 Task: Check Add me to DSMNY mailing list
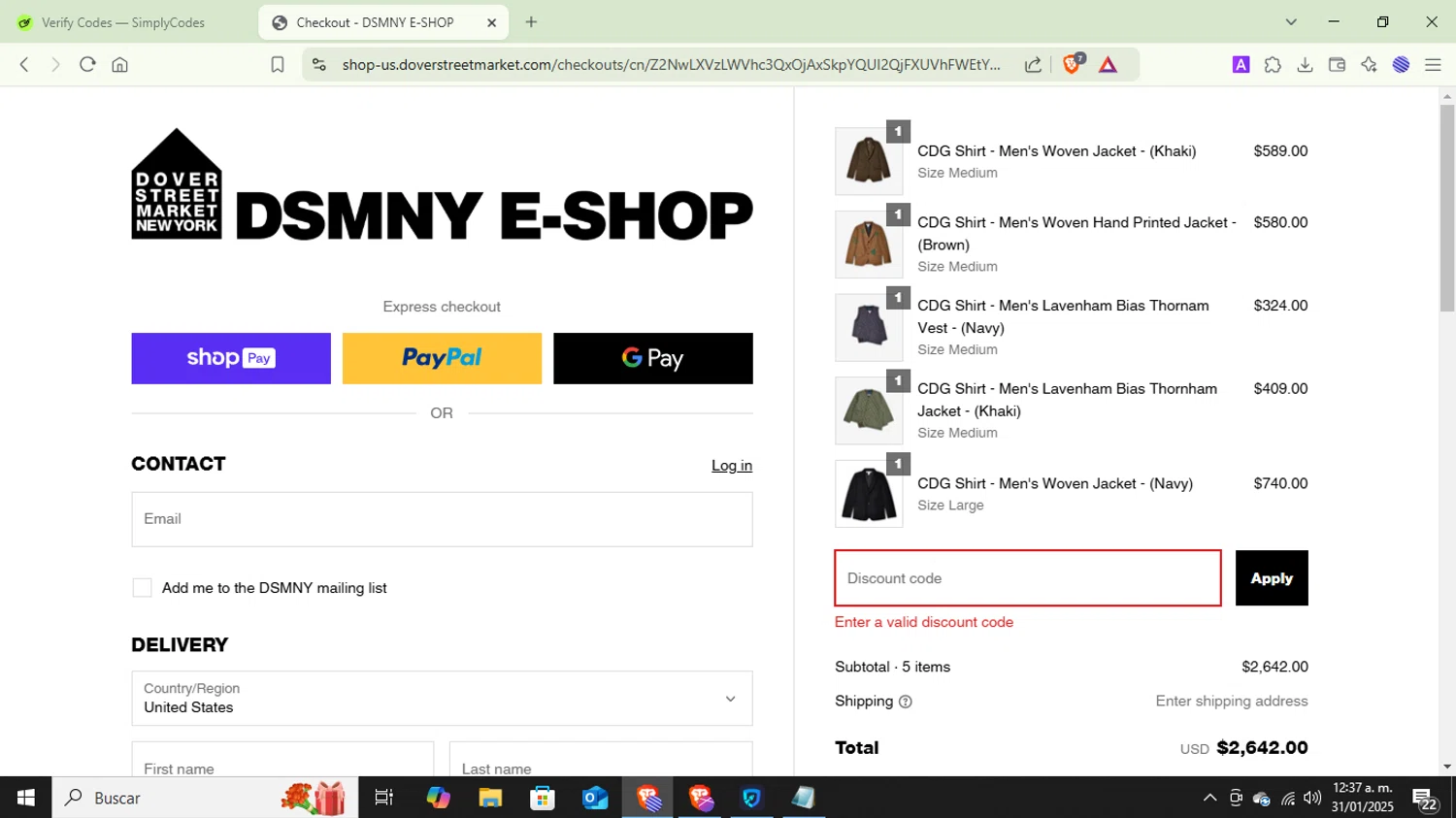pos(142,588)
